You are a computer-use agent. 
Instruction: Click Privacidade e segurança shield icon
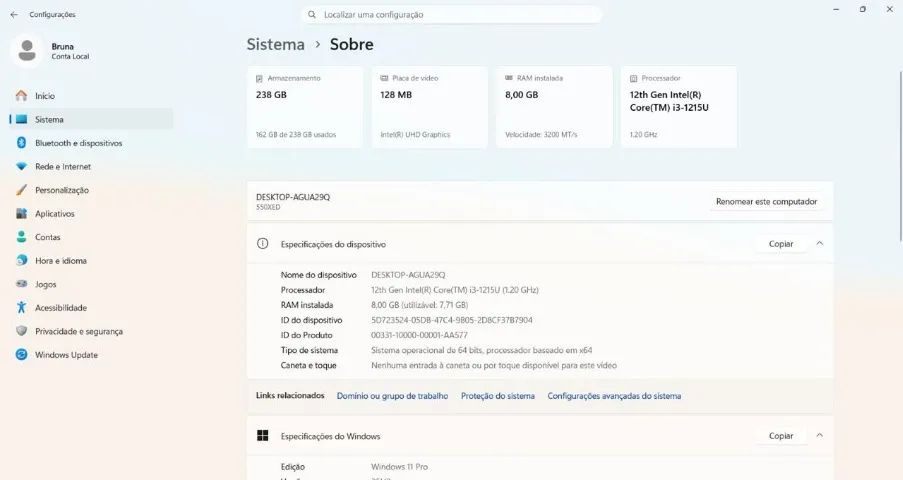coord(21,331)
